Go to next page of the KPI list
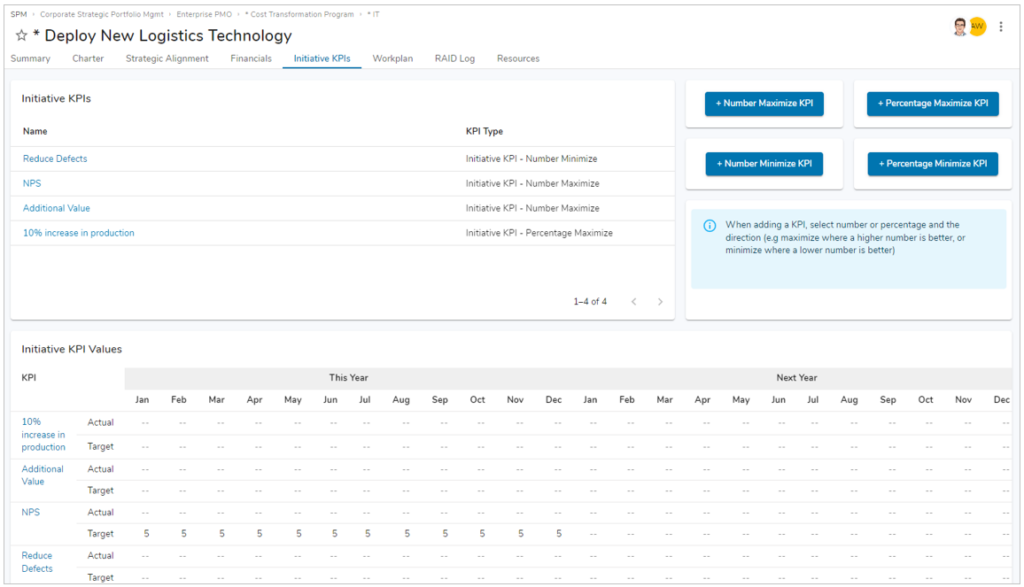This screenshot has width=1024, height=587. [660, 301]
